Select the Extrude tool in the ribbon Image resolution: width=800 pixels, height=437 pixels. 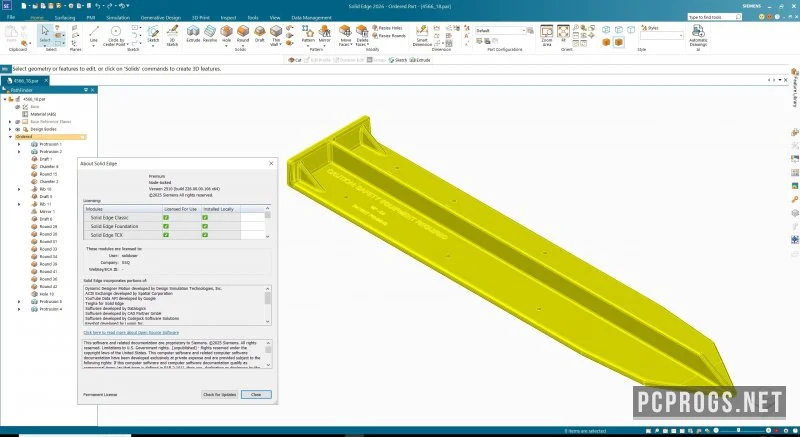point(193,34)
